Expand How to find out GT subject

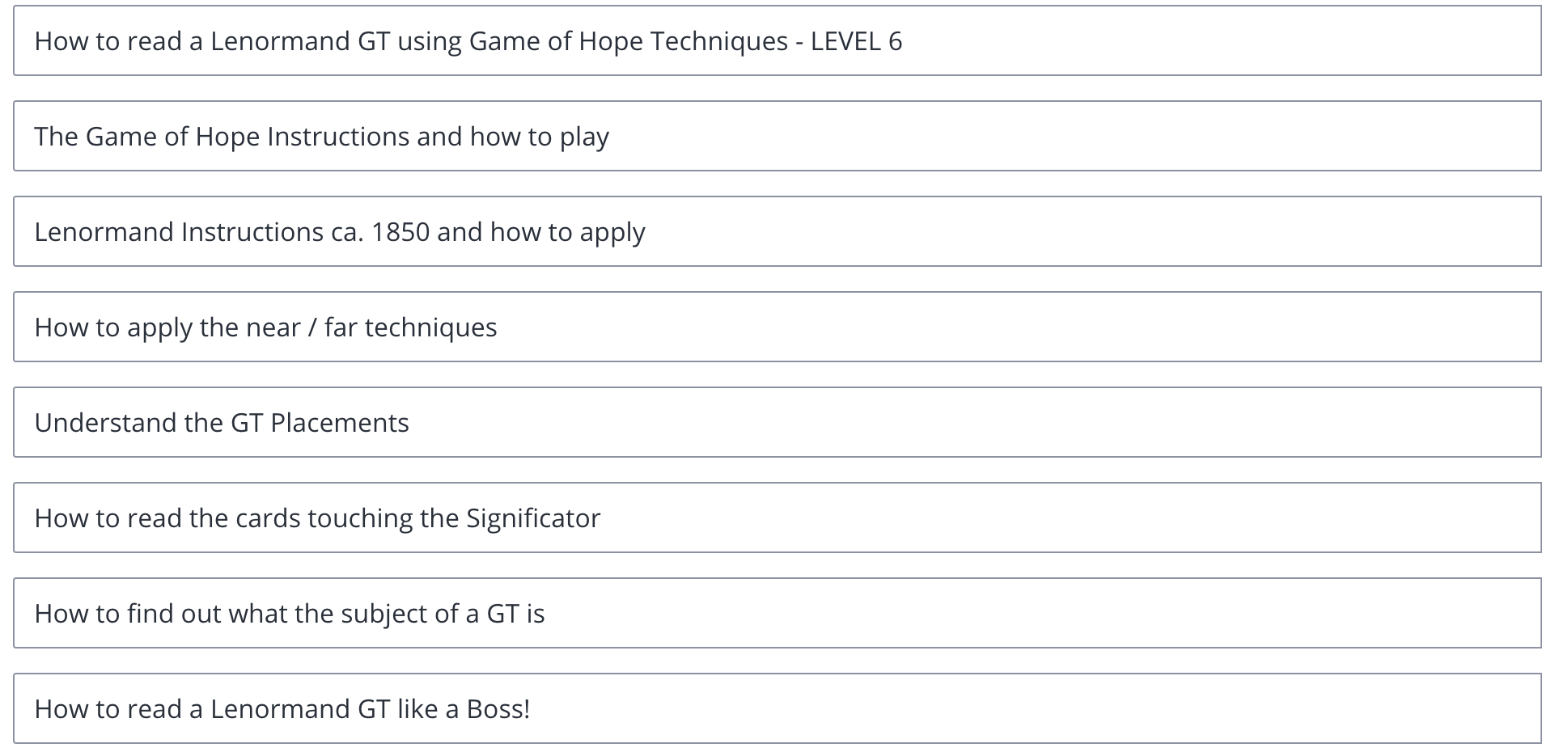pyautogui.click(x=777, y=613)
